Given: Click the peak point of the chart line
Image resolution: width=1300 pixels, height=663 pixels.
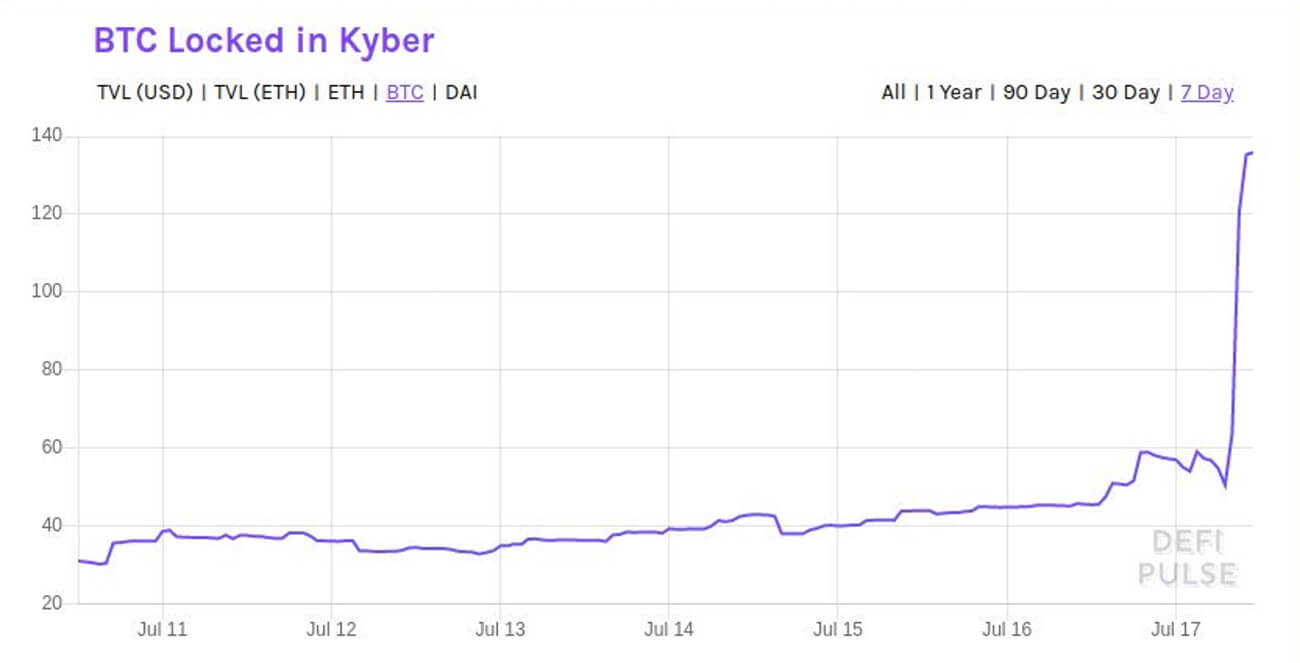Looking at the screenshot, I should click(x=1250, y=153).
